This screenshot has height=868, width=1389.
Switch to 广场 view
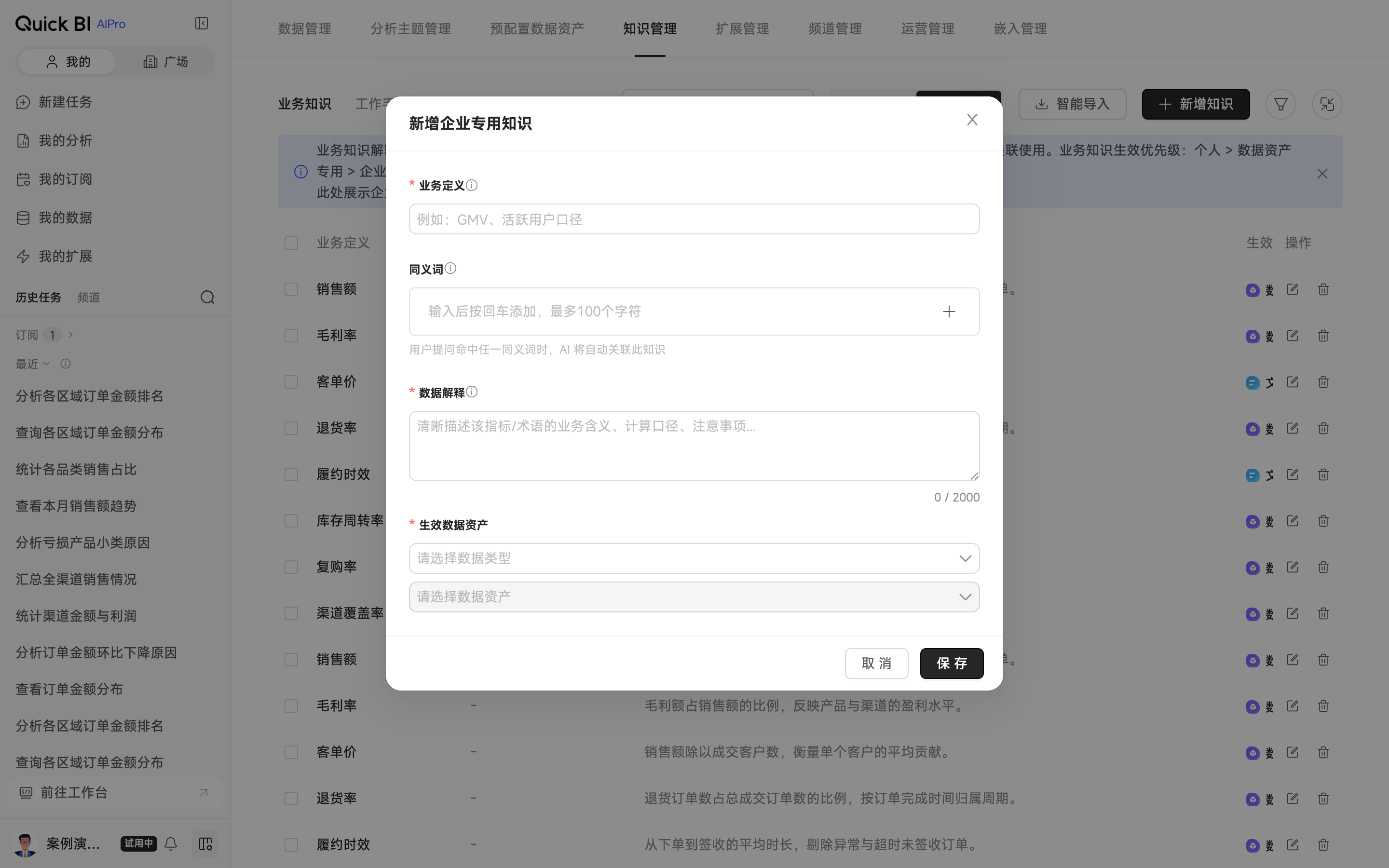click(165, 61)
